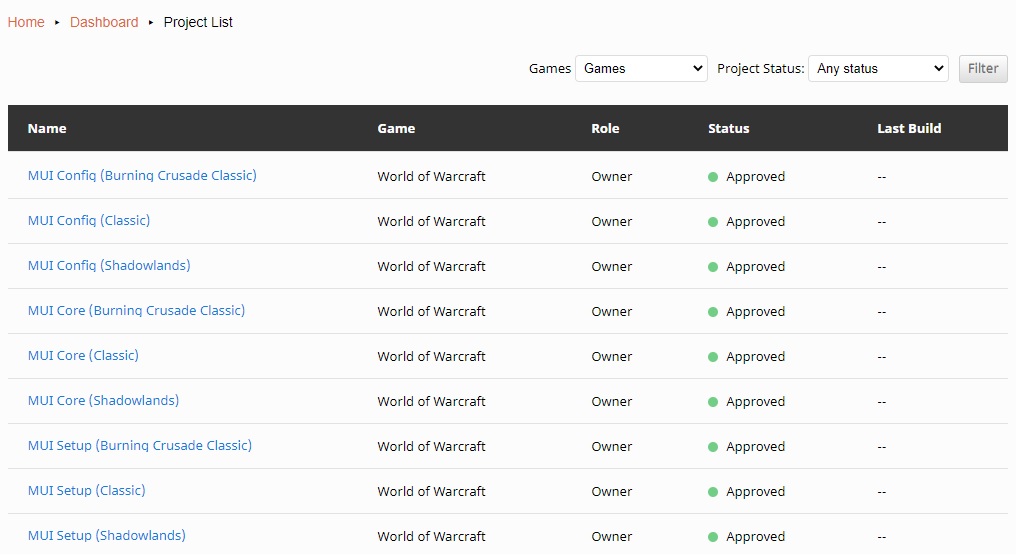Viewport: 1016px width, 558px height.
Task: Click the Name column header
Action: coord(47,128)
